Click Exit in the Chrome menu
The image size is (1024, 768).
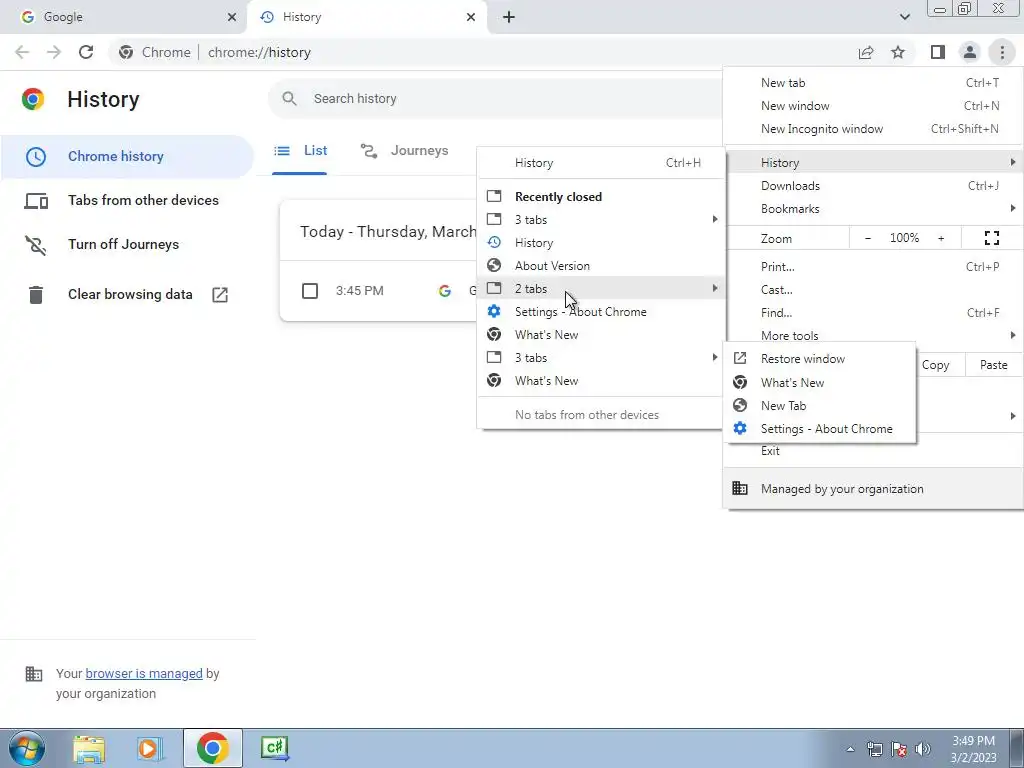tap(873, 451)
